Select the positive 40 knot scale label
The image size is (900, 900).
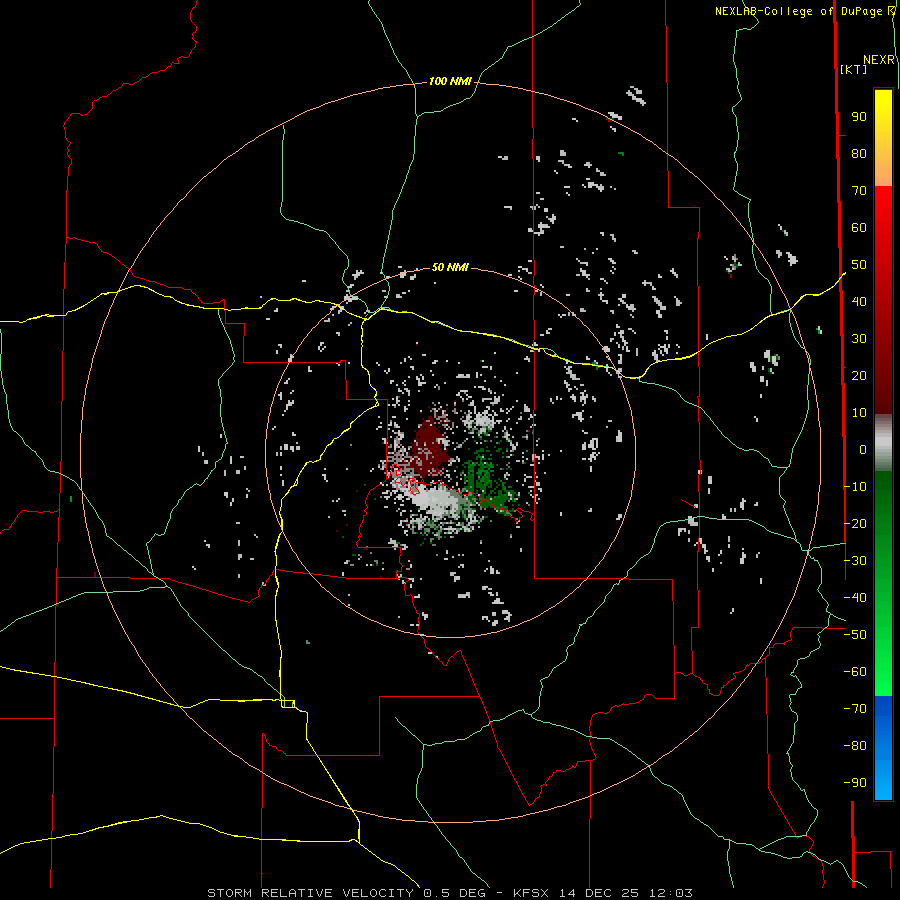point(859,301)
